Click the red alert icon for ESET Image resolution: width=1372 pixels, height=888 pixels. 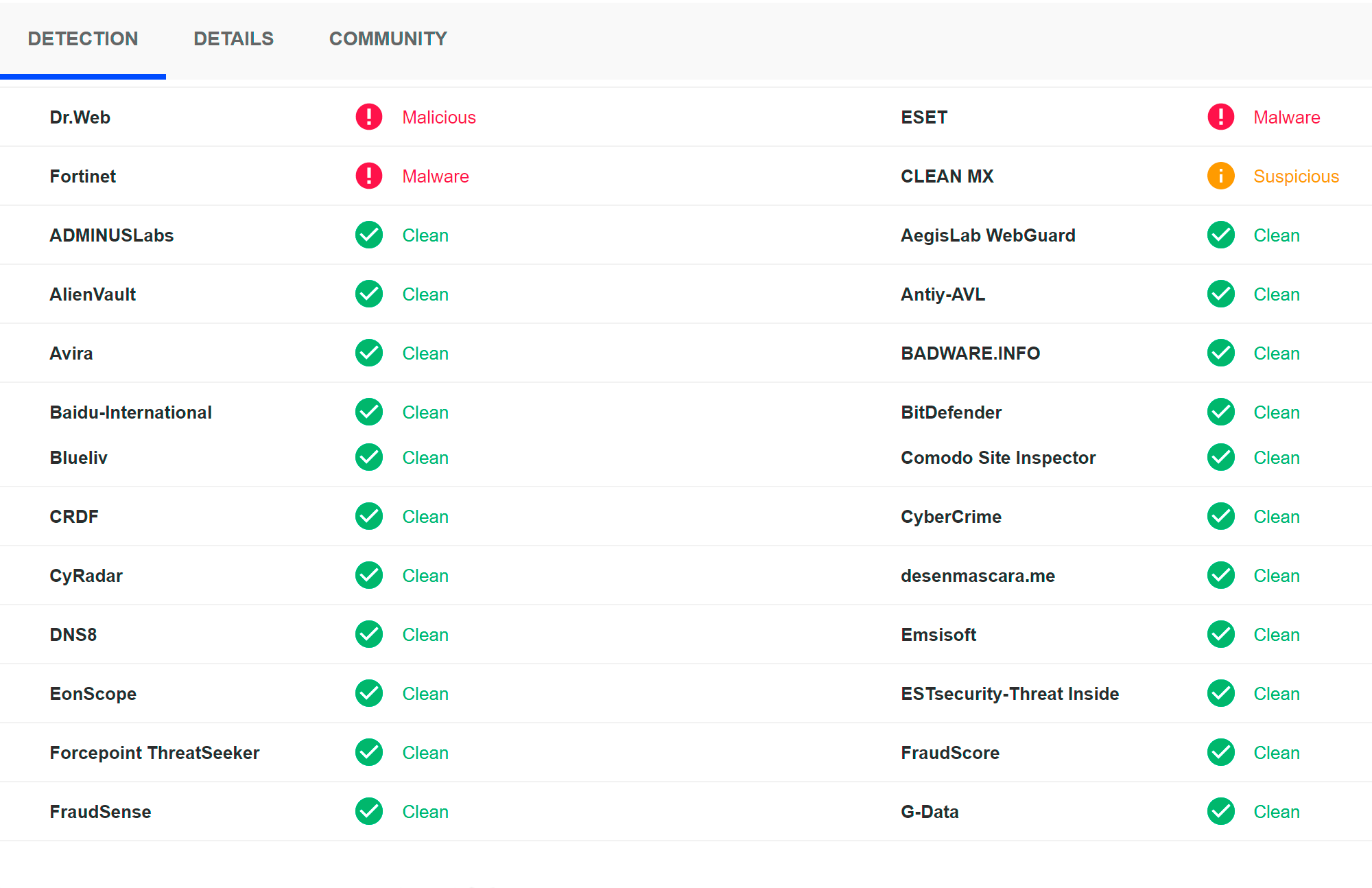point(1221,117)
